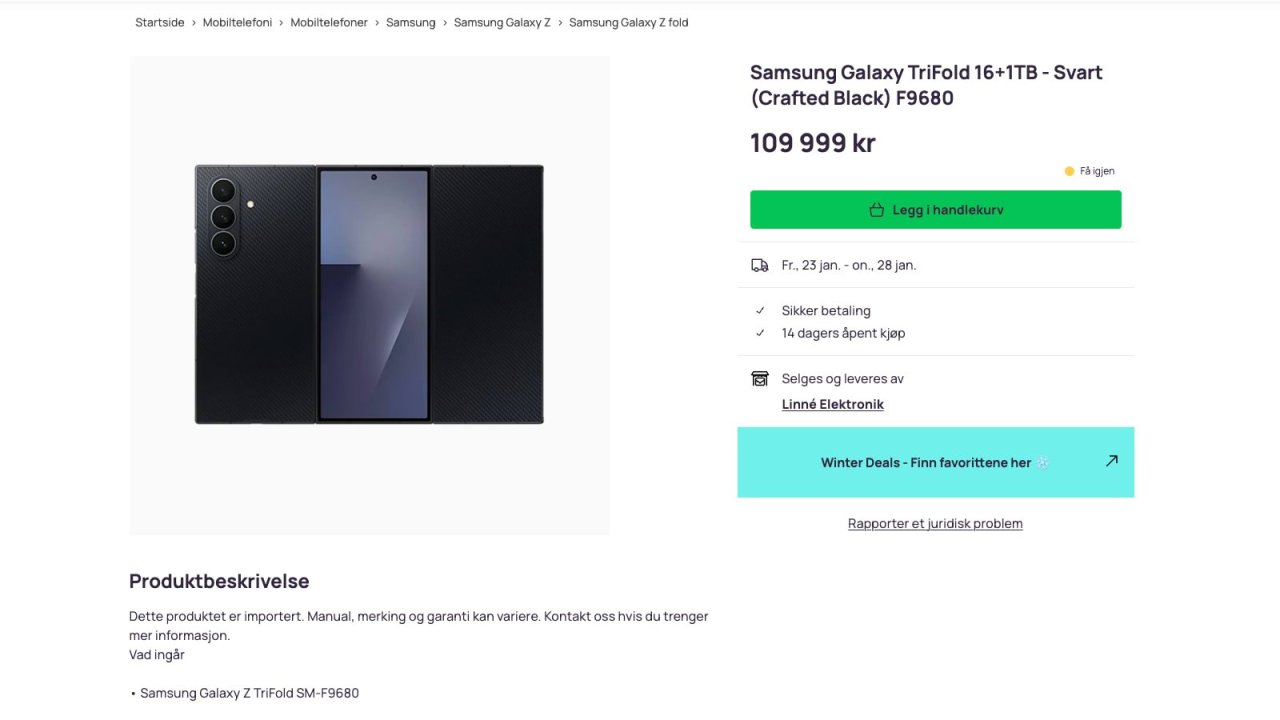Navigate to the Mobiltelefoner breadcrumb
1280x720 pixels.
[x=329, y=22]
